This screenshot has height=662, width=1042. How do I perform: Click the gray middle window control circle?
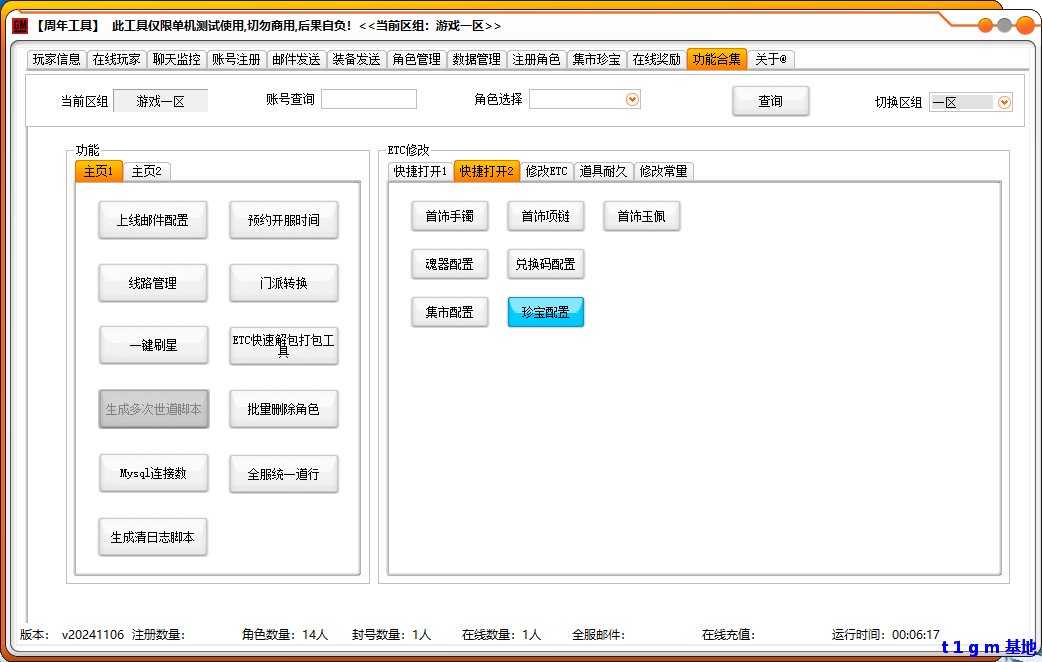click(1005, 25)
